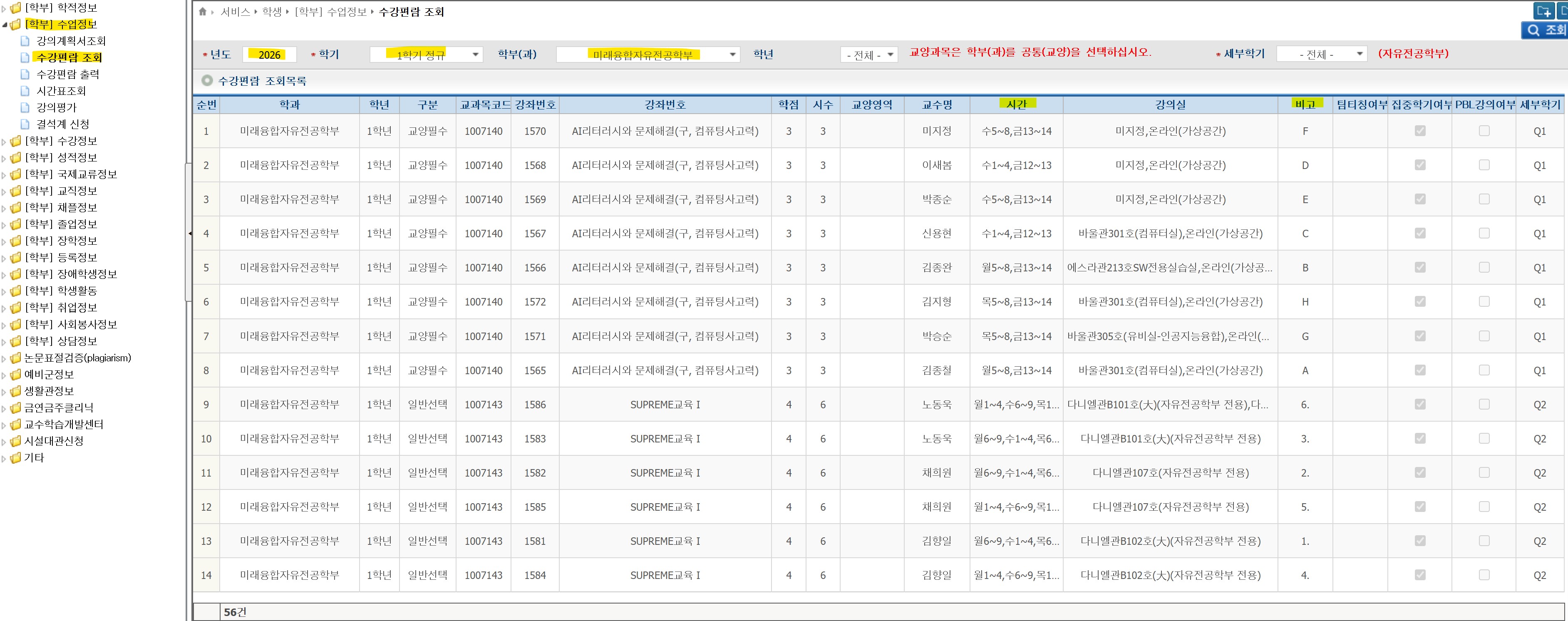Toggle PBL강의여부 checkbox for course 1586
The height and width of the screenshot is (621, 1568).
coord(1484,404)
